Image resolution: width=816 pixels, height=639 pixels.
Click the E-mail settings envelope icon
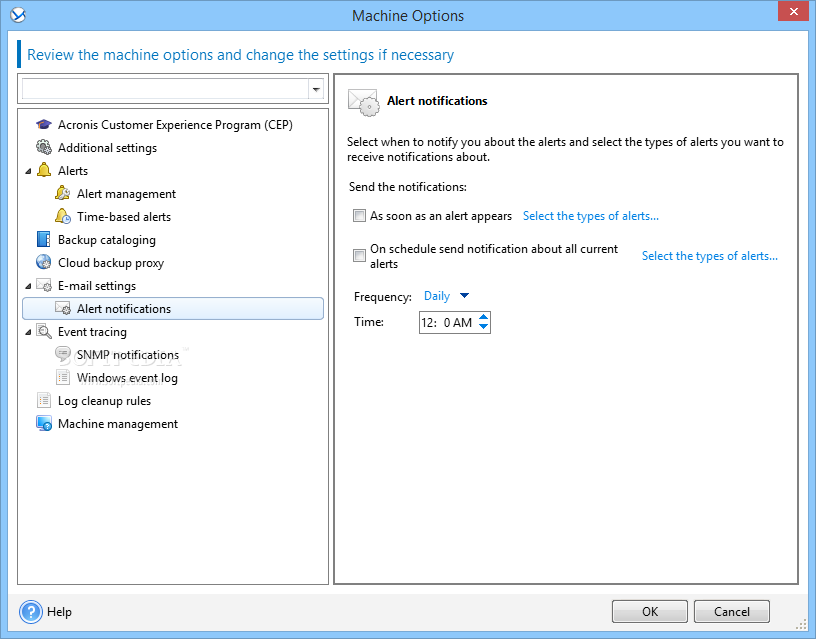pyautogui.click(x=44, y=286)
